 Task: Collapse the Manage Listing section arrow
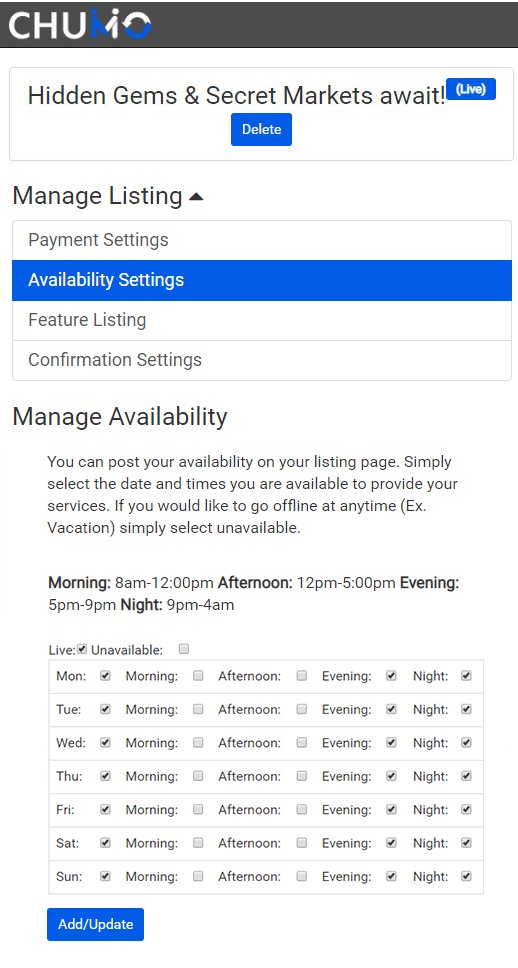click(x=196, y=197)
